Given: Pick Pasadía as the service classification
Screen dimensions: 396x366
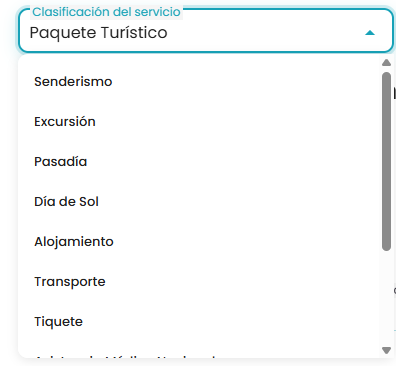Looking at the screenshot, I should (x=199, y=162).
